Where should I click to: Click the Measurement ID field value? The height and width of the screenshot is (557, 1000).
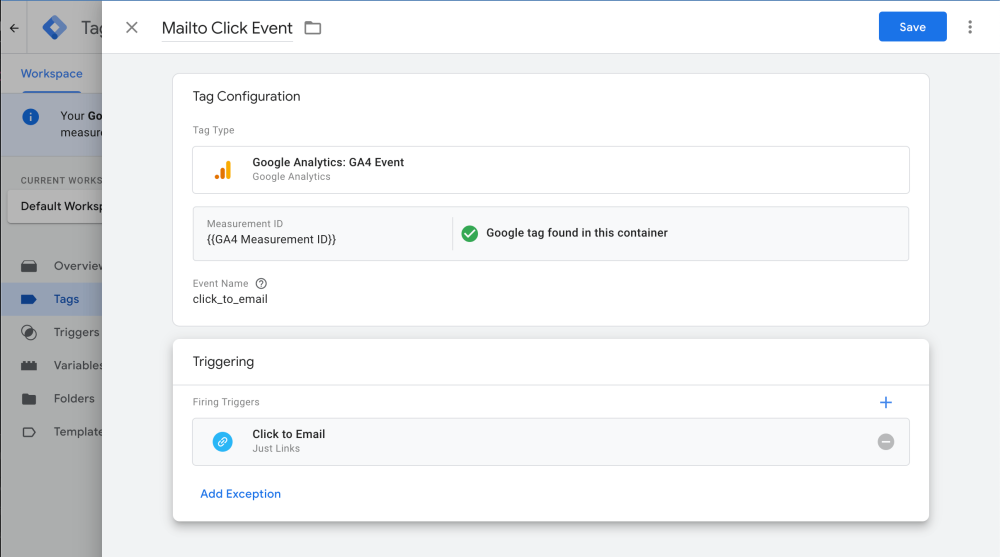pyautogui.click(x=271, y=239)
